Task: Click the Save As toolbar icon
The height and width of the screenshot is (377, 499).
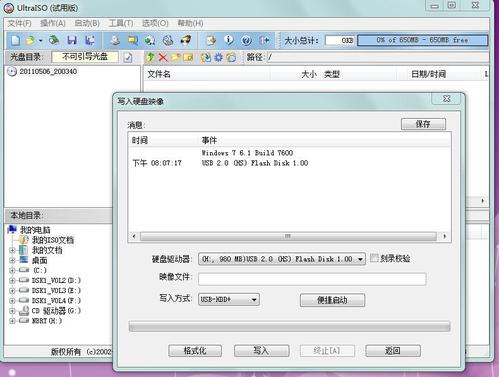Action: pos(89,40)
